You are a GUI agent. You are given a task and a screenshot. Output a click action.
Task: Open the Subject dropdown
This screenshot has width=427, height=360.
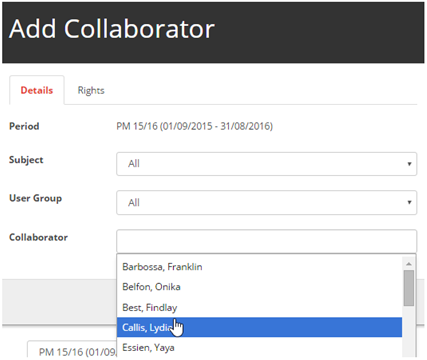pos(266,164)
